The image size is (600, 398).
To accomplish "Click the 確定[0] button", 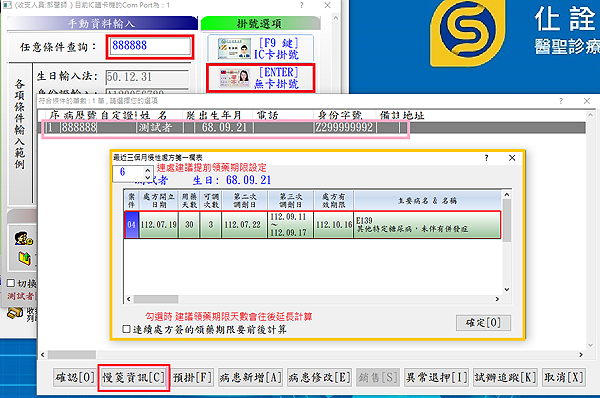I will [x=483, y=323].
